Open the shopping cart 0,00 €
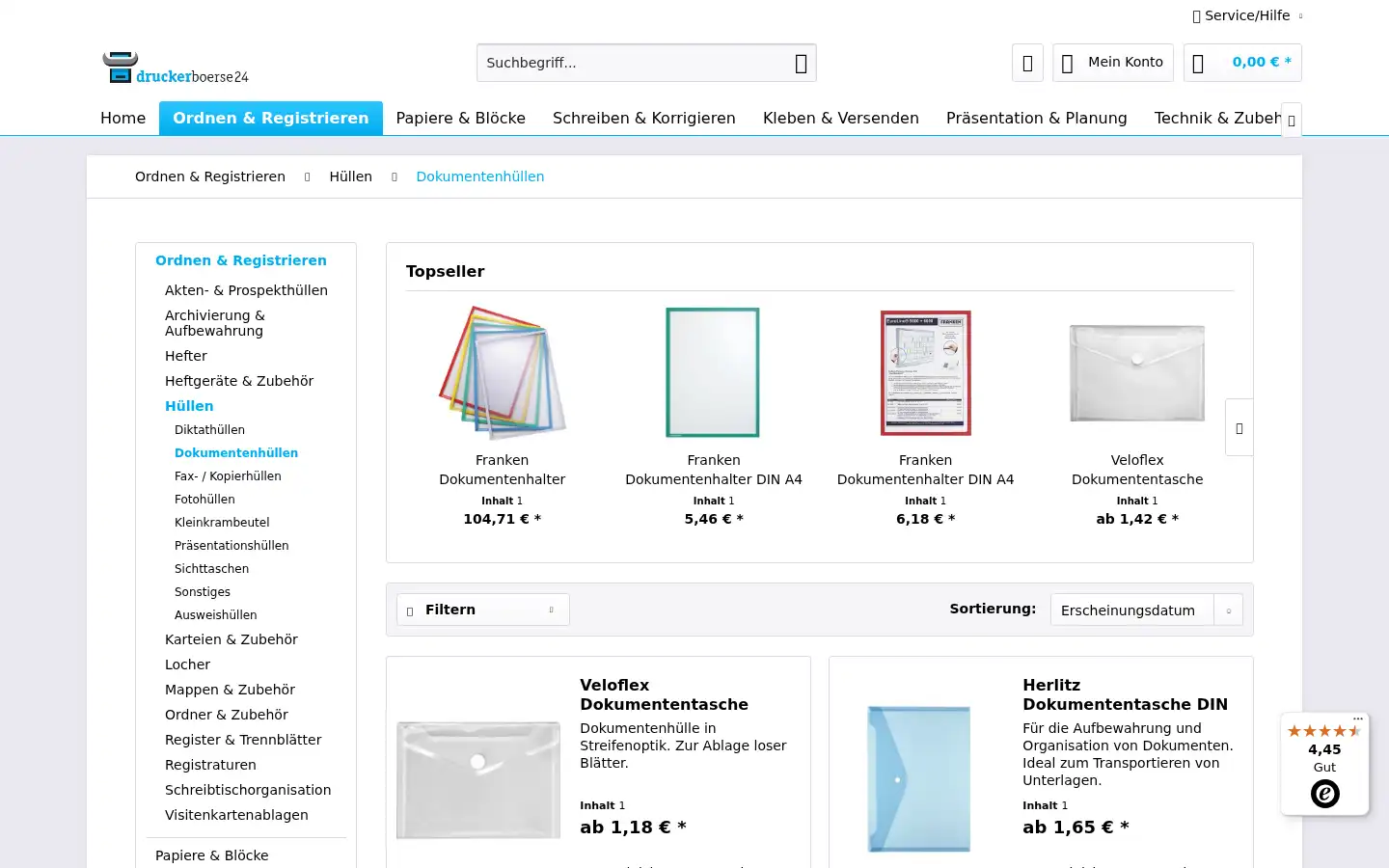Viewport: 1389px width, 868px height. (x=1242, y=63)
